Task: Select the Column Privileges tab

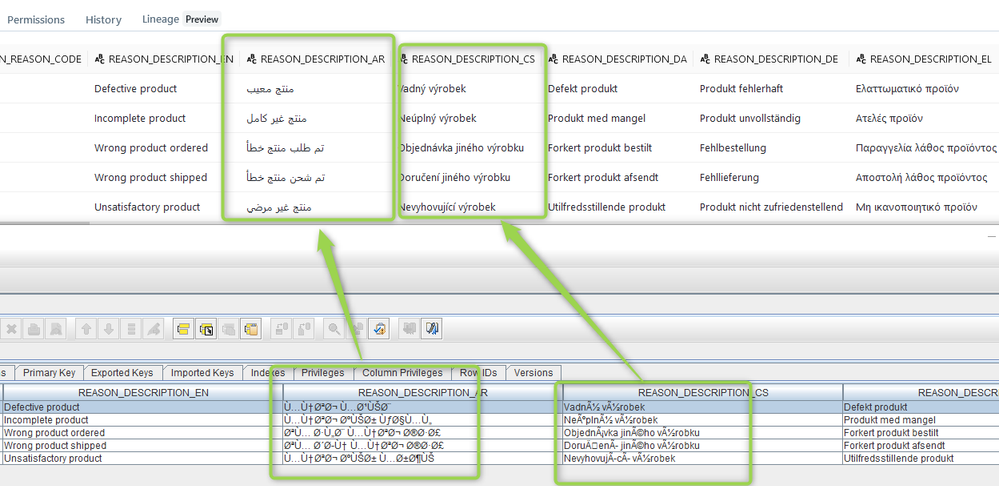Action: tap(402, 373)
